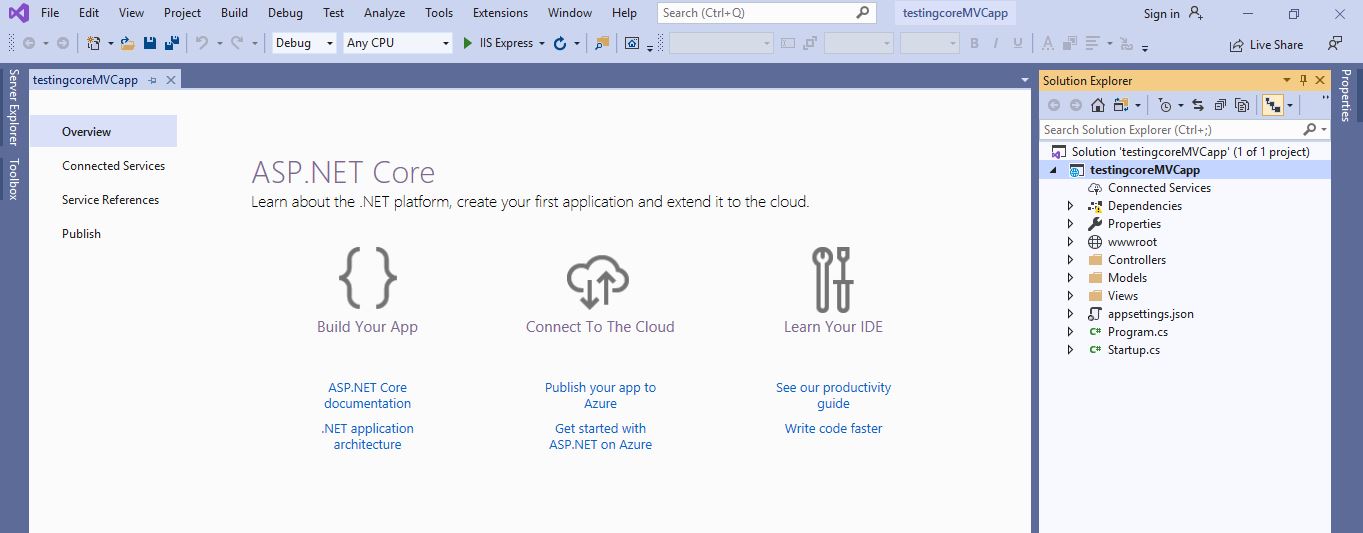1363x533 pixels.
Task: Open Get started with ASP.NET on Azure link
Action: coord(600,437)
